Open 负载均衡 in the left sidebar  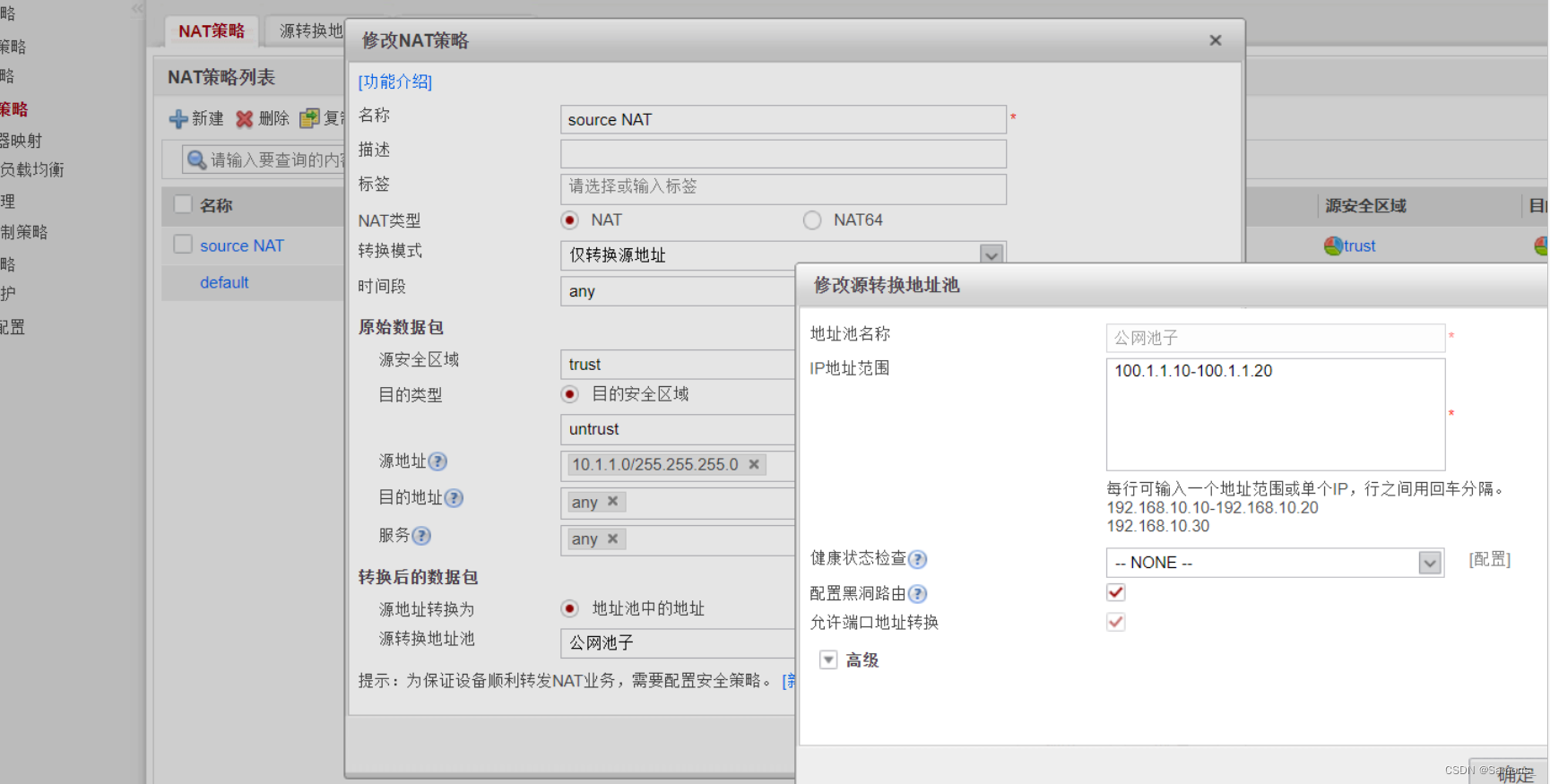tap(32, 170)
